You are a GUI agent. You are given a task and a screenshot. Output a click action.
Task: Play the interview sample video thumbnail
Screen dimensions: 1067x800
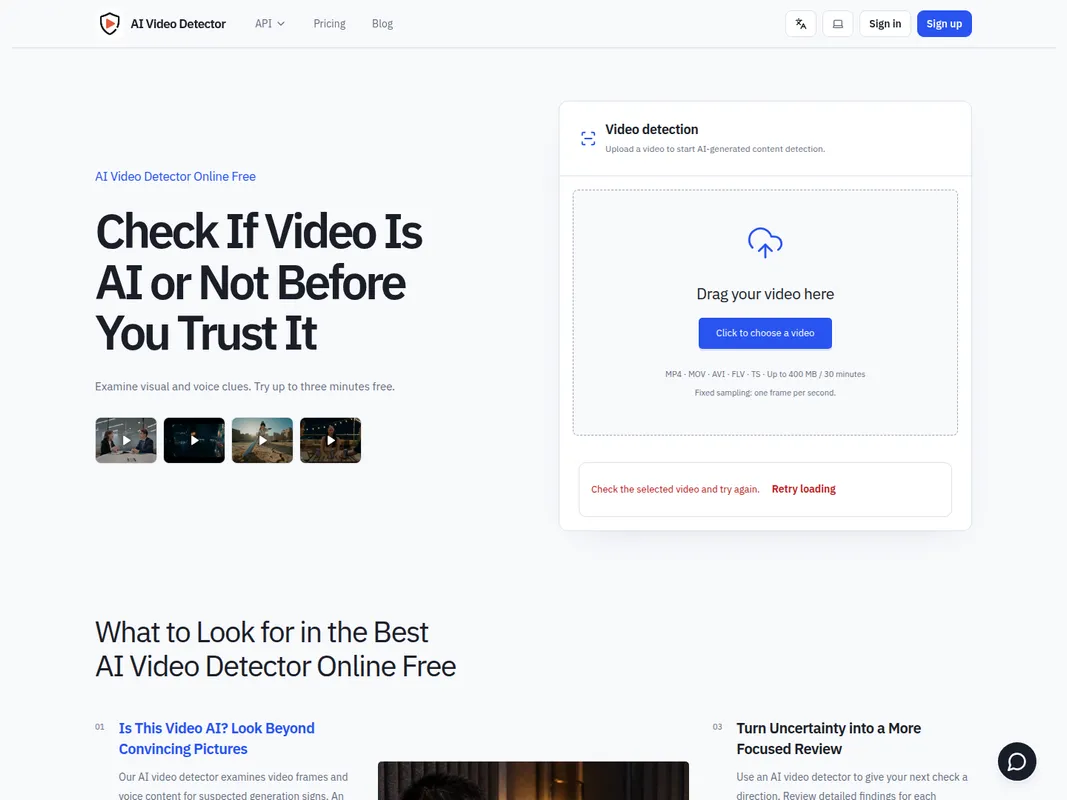click(126, 440)
